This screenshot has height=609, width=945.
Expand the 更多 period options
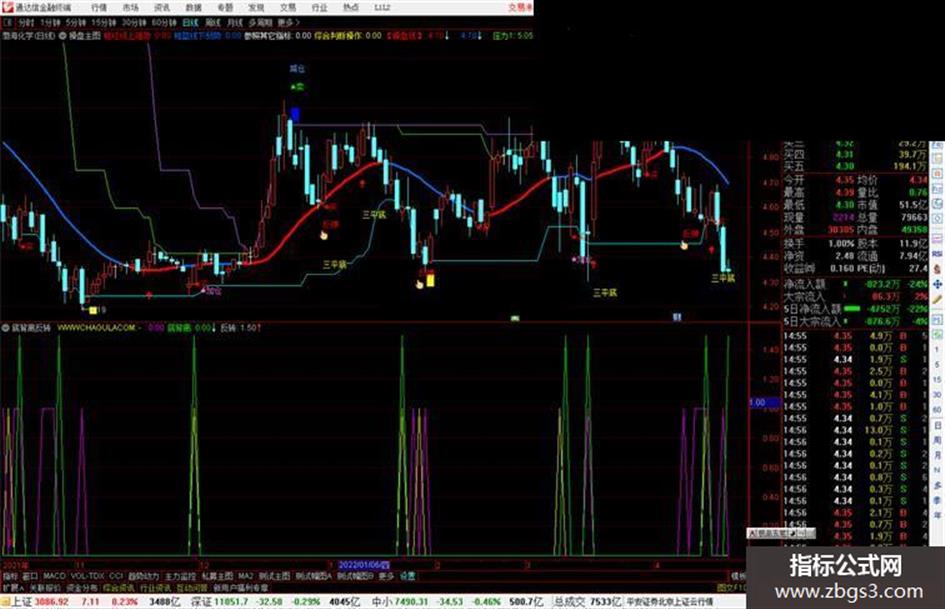(x=288, y=23)
